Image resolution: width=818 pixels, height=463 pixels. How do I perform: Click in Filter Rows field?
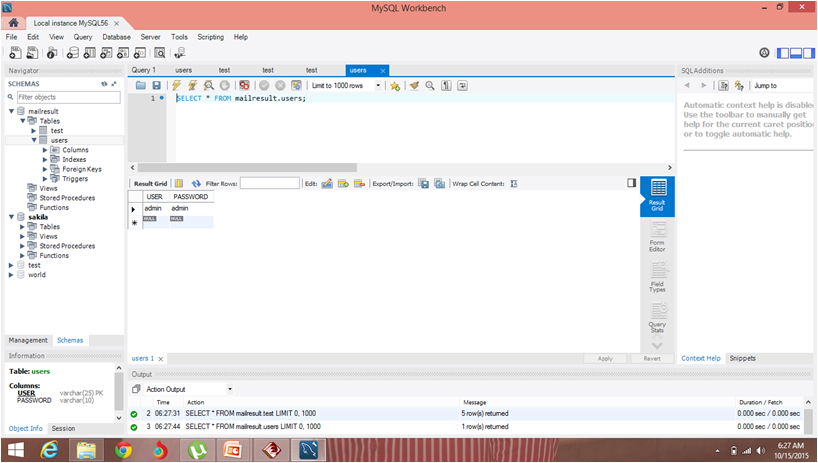tap(270, 184)
